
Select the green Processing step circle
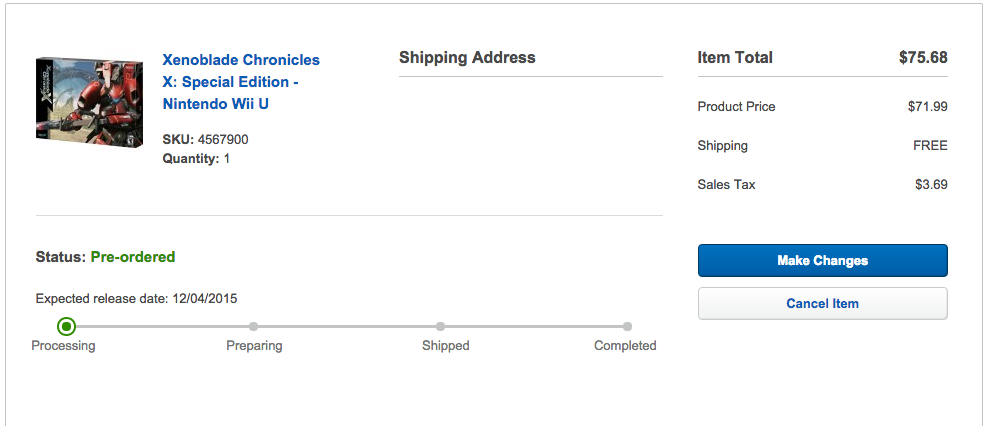point(66,326)
